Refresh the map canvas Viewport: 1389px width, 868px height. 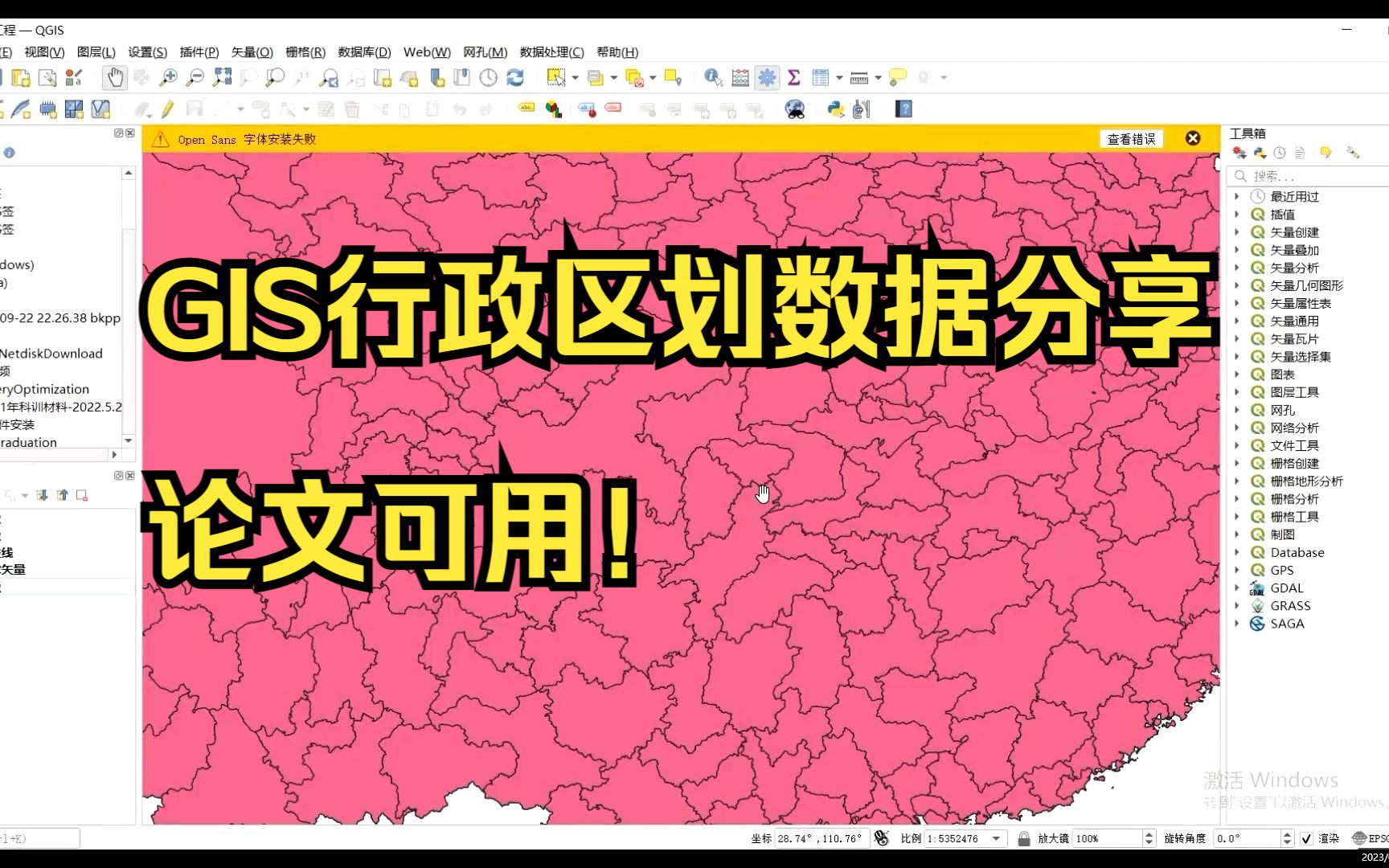pos(515,77)
